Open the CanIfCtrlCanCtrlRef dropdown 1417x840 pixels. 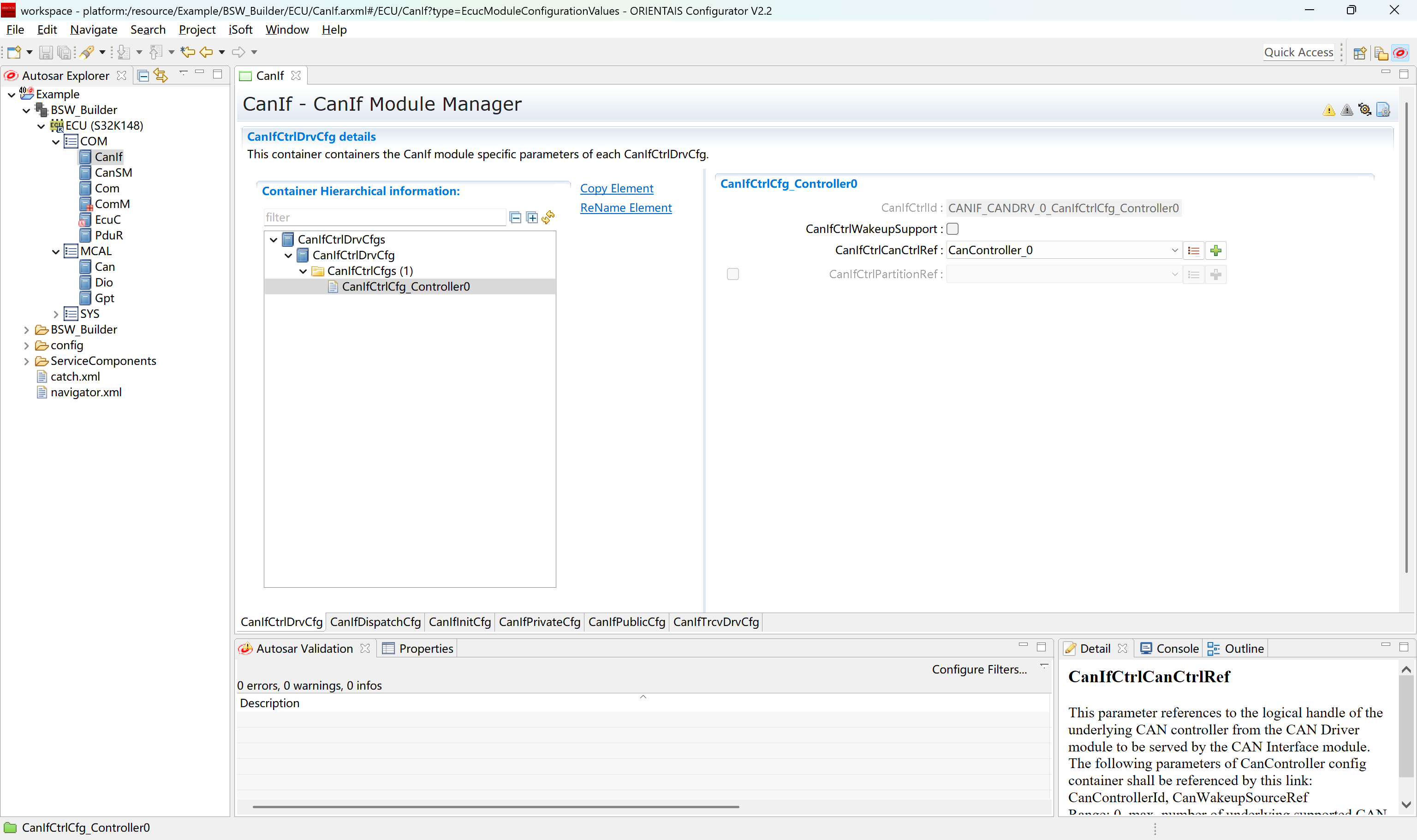click(x=1174, y=250)
